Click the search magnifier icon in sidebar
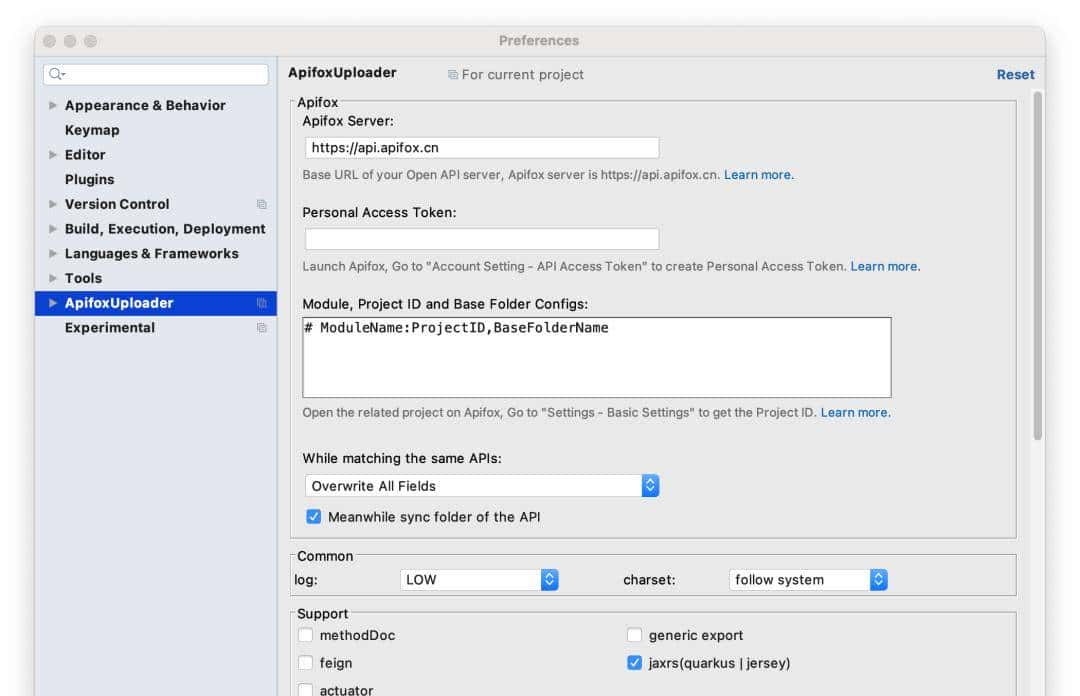Viewport: 1080px width, 696px height. (x=56, y=75)
